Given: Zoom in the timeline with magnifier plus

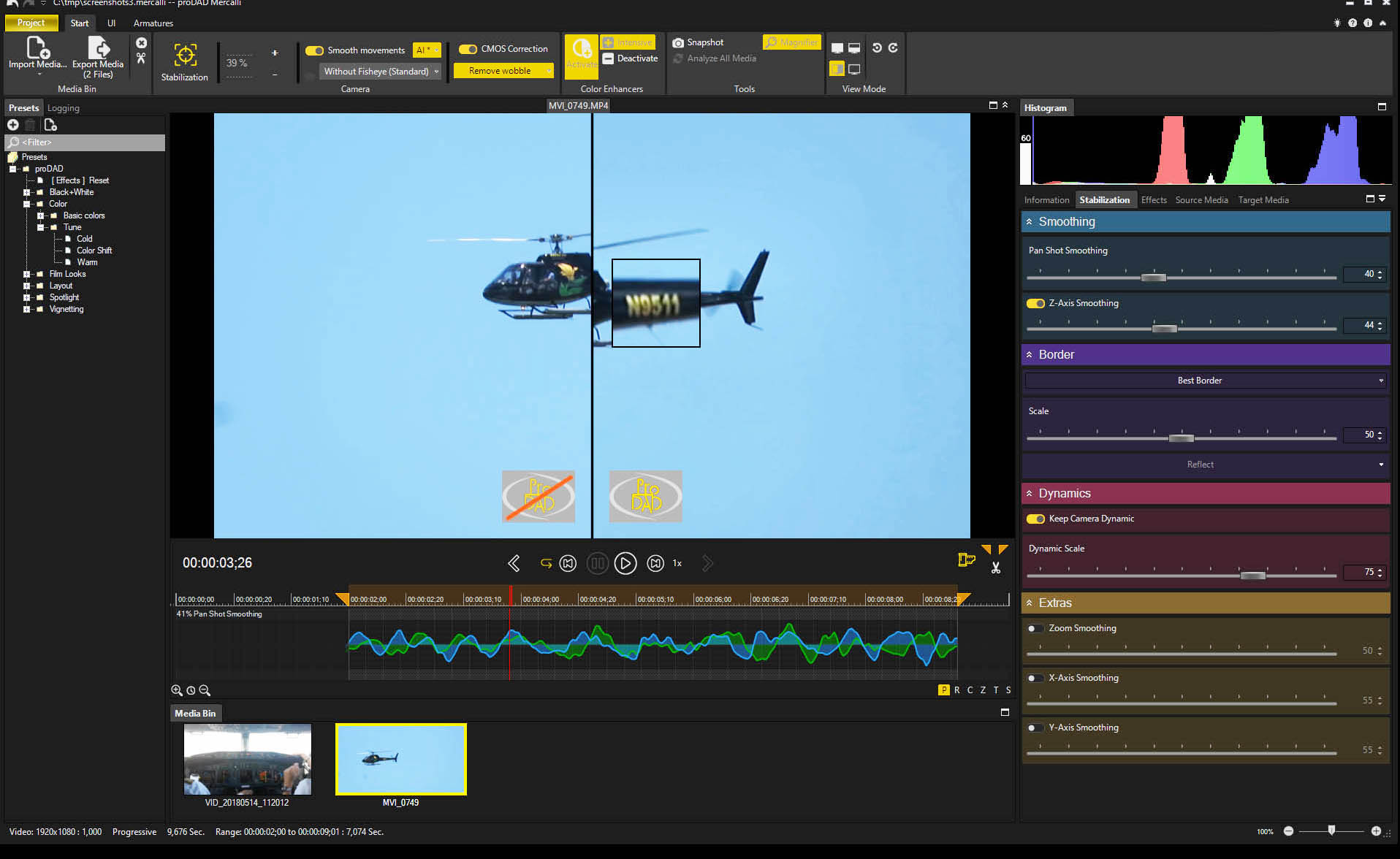Looking at the screenshot, I should point(177,690).
